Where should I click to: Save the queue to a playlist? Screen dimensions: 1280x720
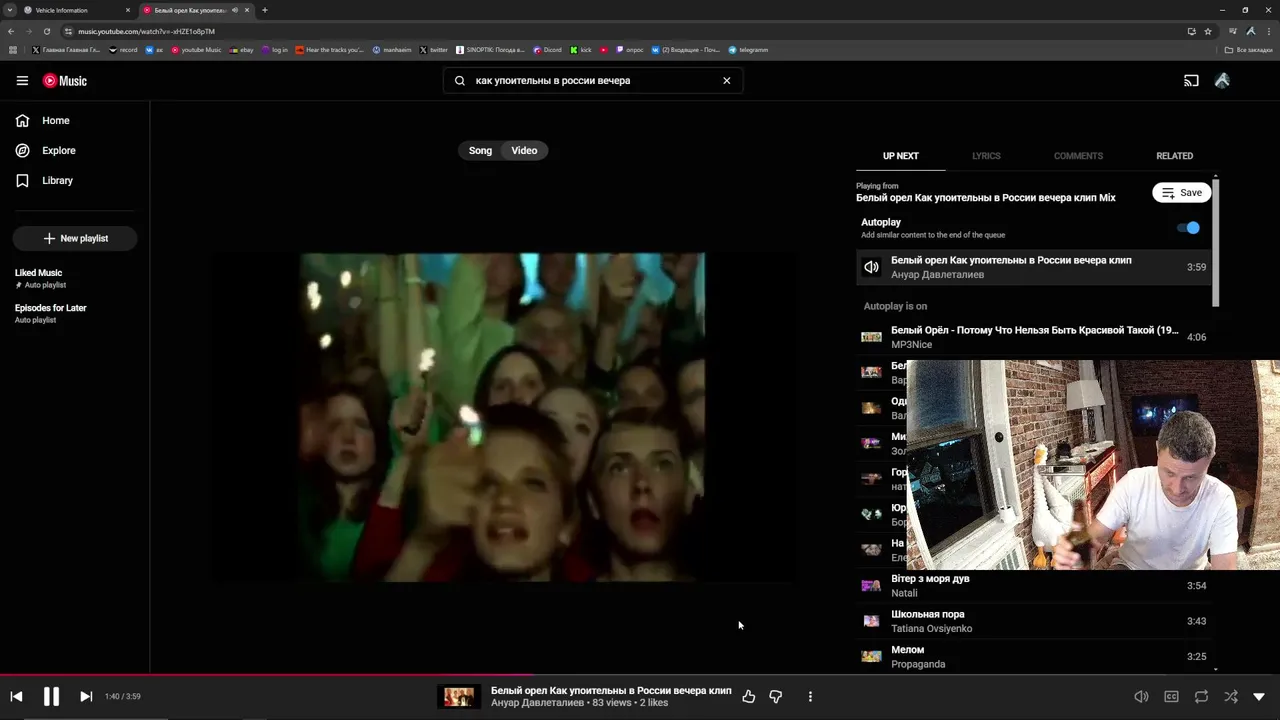pos(1181,193)
